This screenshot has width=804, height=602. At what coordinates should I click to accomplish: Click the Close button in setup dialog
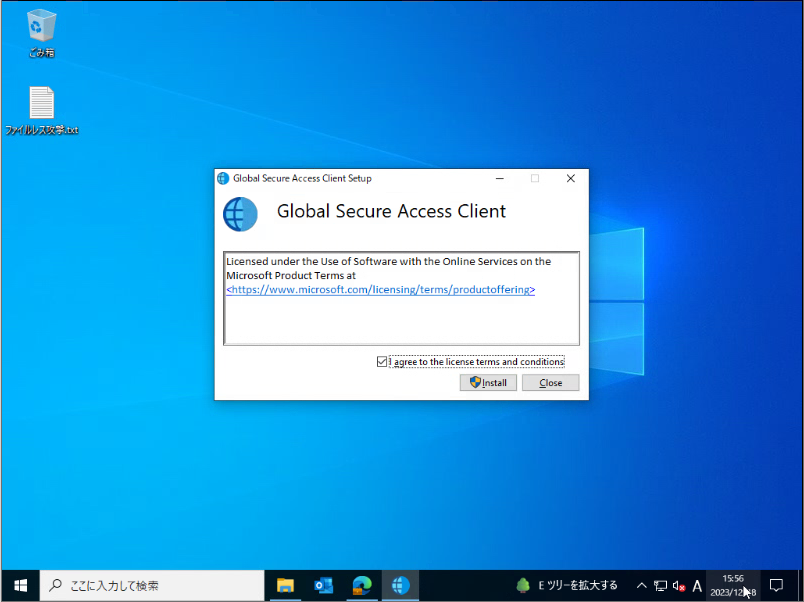pyautogui.click(x=550, y=383)
